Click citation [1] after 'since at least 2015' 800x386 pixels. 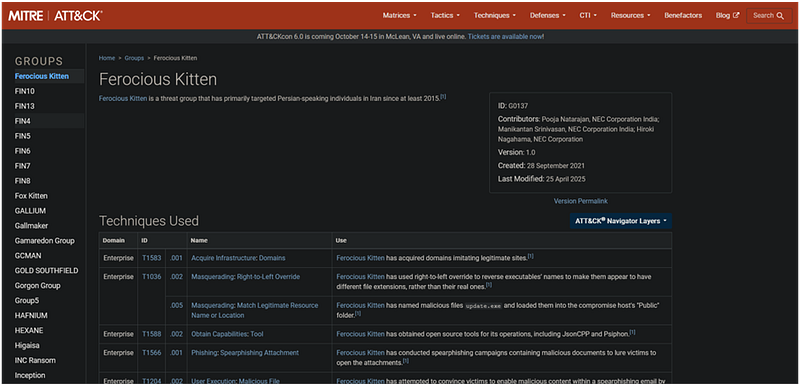pos(443,97)
